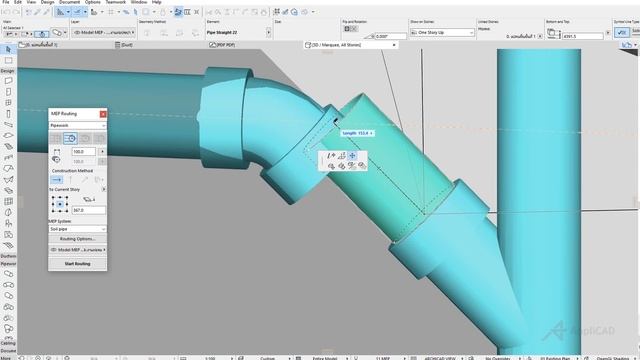Select the Curtain Wall grid tool
The image size is (640, 360).
click(x=8, y=201)
